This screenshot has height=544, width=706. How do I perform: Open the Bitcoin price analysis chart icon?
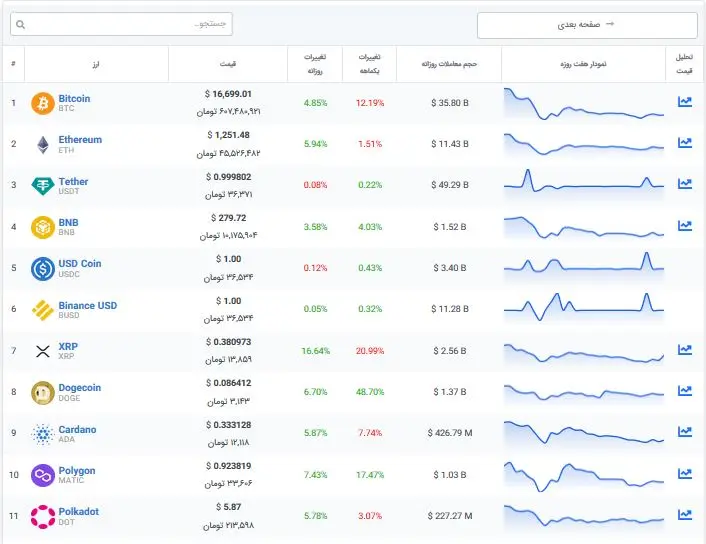tap(684, 102)
